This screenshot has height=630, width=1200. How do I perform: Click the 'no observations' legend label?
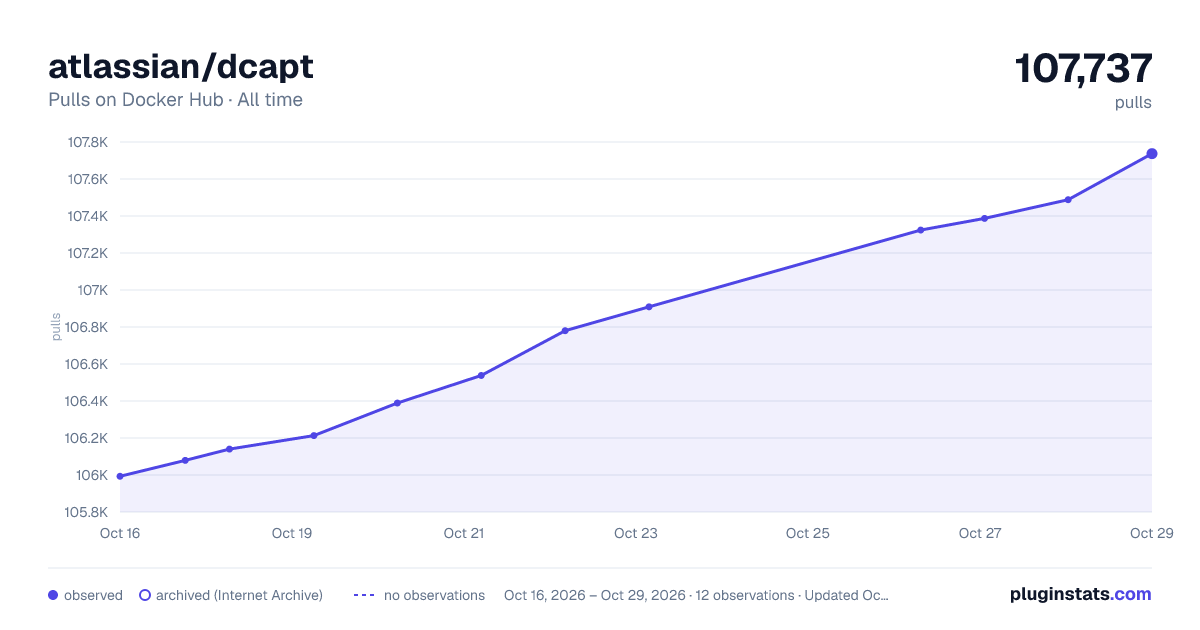tap(434, 595)
